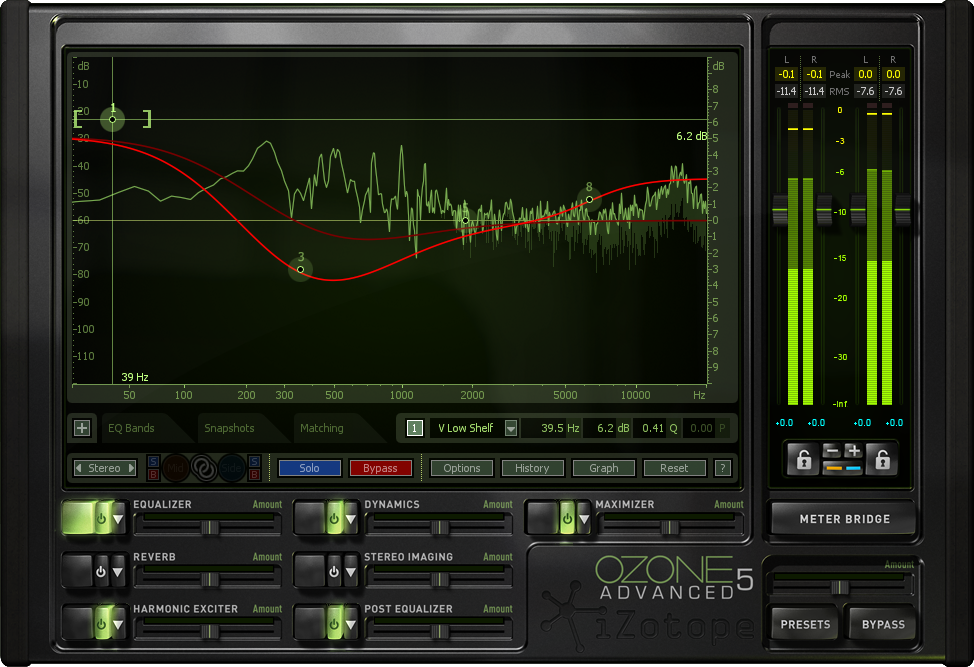Toggle the Stereo Imaging power button

click(x=334, y=571)
